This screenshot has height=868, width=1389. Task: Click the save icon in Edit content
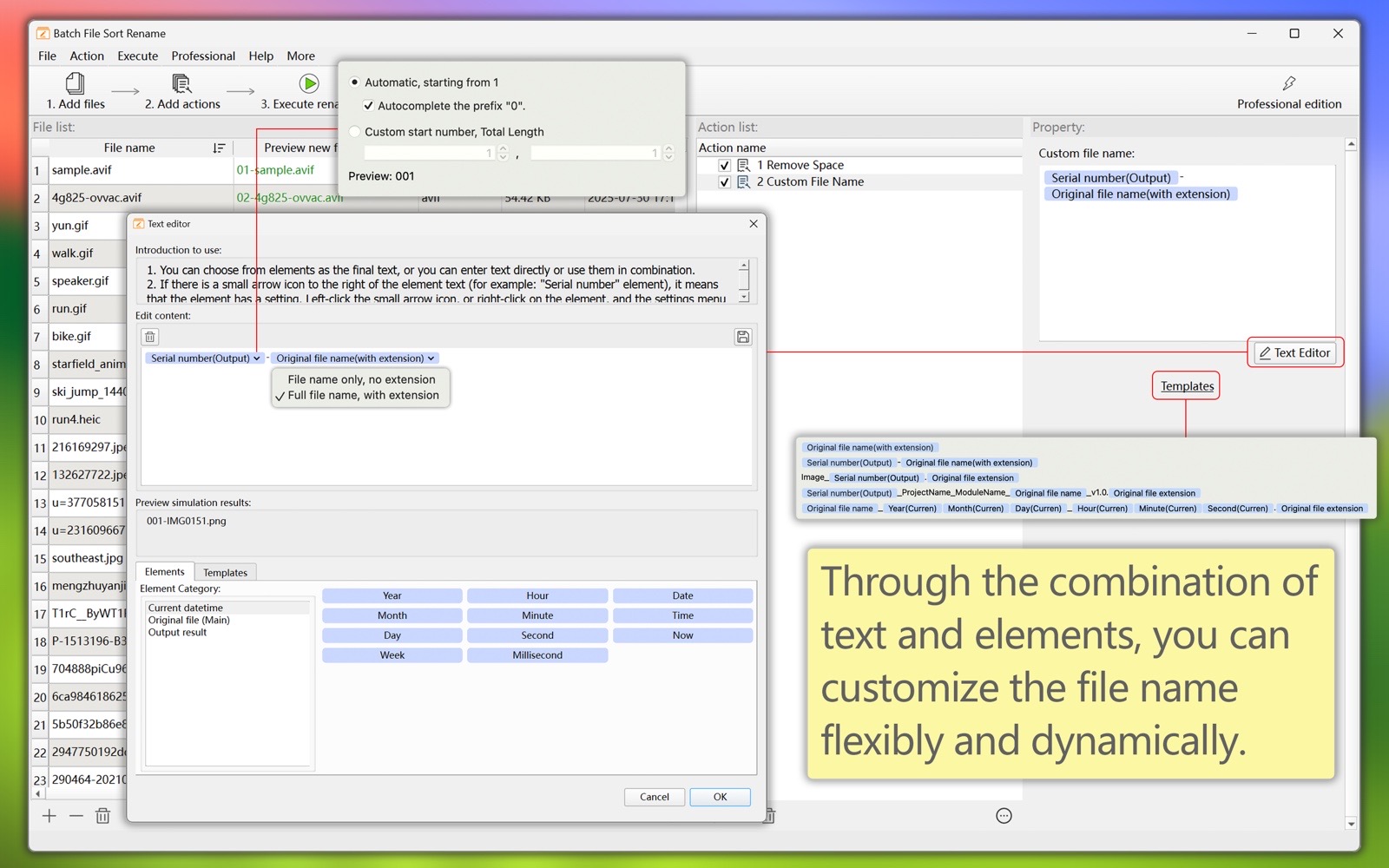pos(742,337)
